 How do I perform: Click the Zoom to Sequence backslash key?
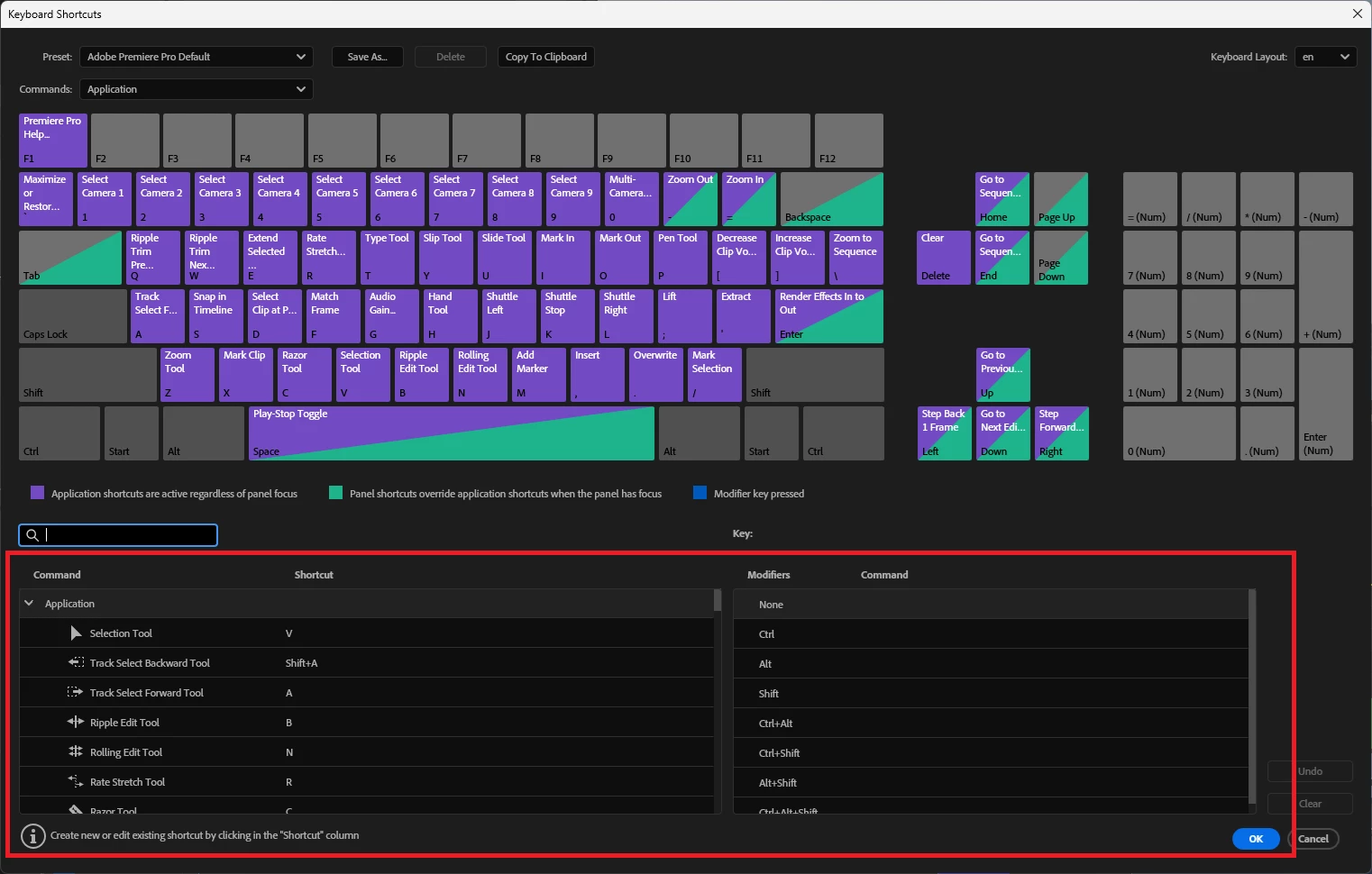click(x=856, y=258)
